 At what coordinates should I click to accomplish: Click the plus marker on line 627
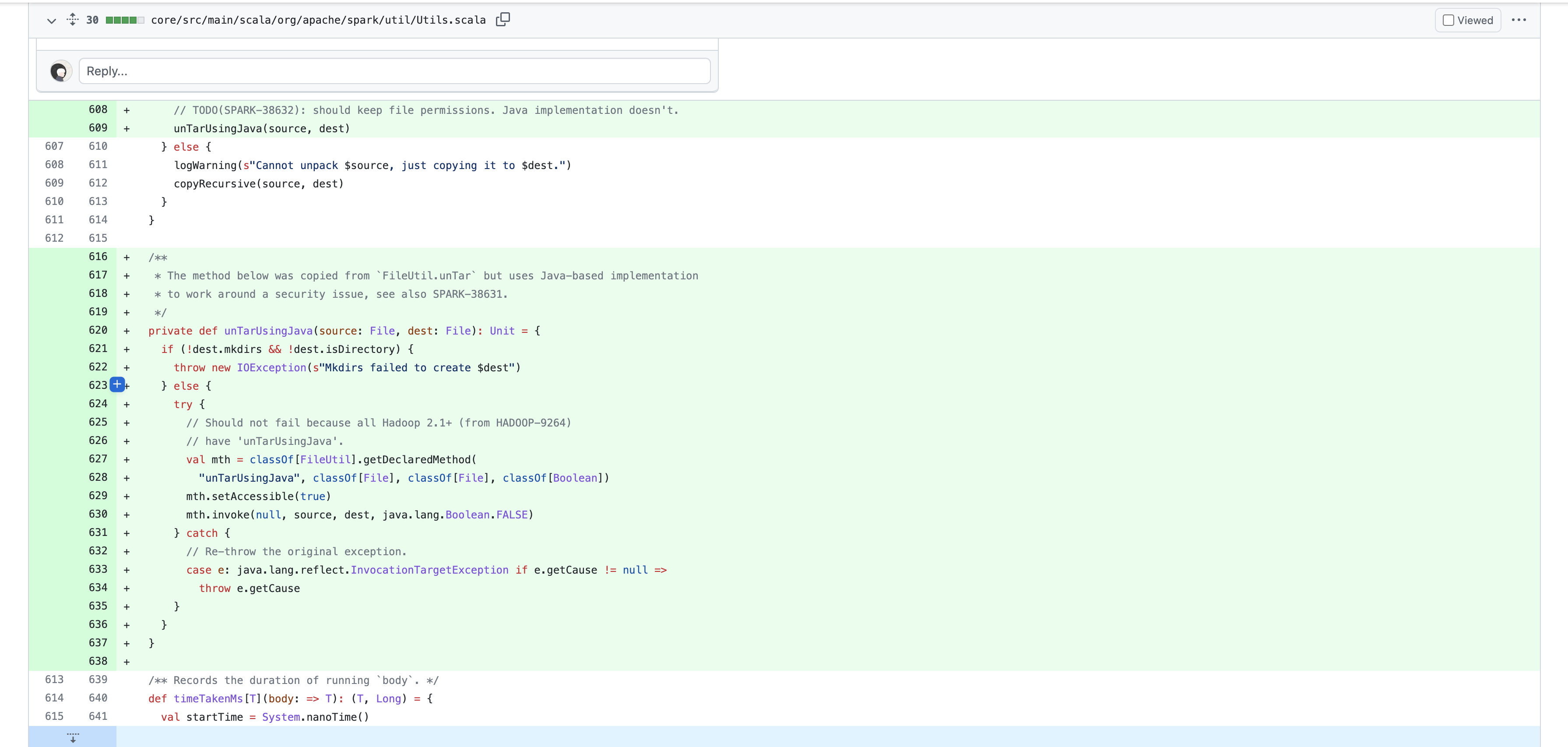click(x=127, y=460)
